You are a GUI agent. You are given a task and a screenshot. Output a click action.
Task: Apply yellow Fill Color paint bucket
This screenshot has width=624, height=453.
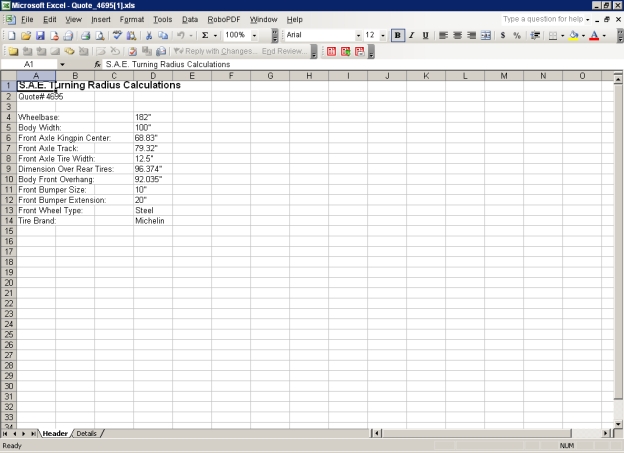(x=573, y=36)
